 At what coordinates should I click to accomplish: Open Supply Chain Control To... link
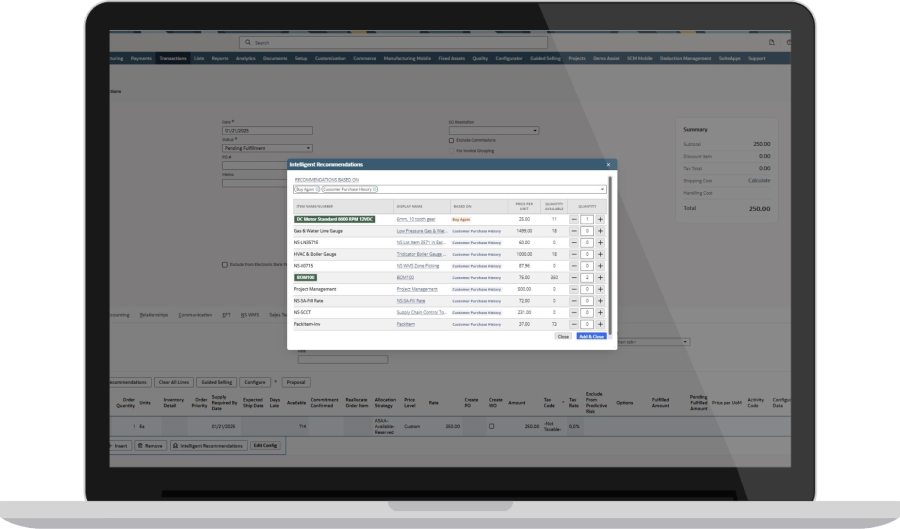coord(422,313)
